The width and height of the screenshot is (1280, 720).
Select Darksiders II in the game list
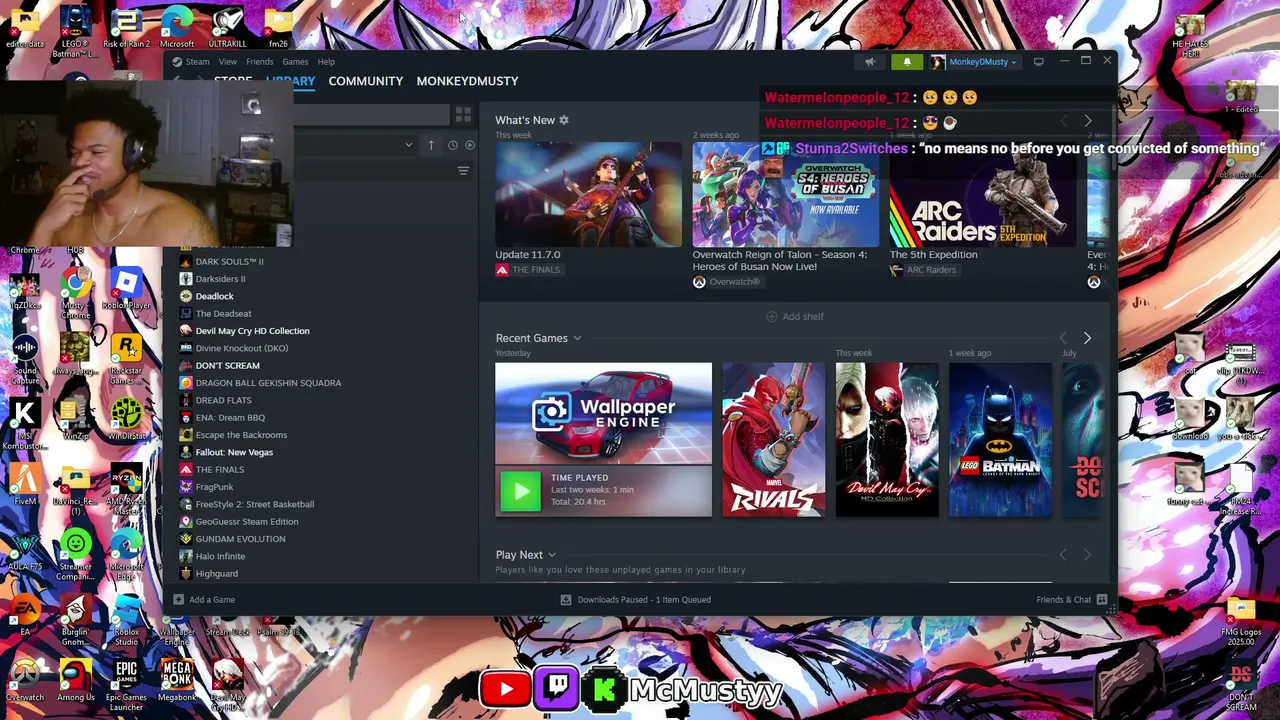point(220,279)
